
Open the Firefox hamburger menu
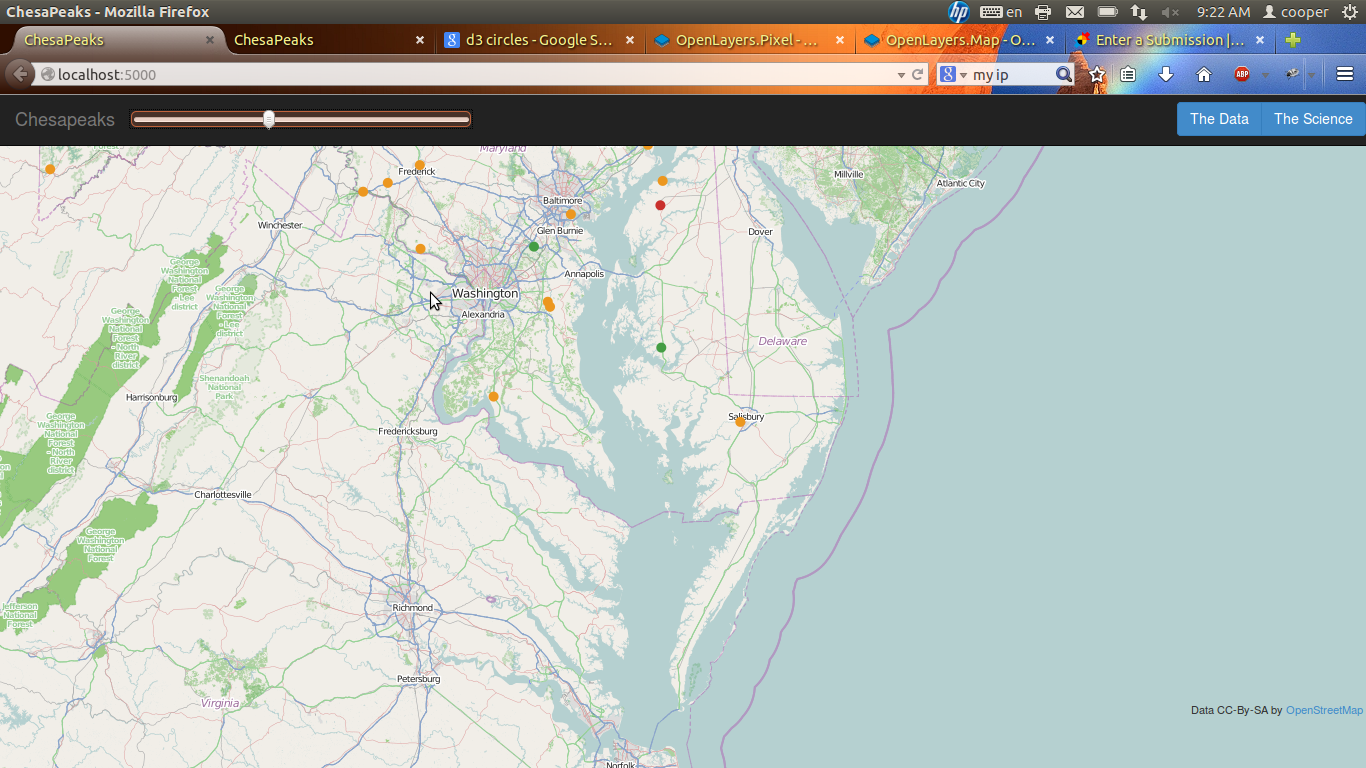tap(1345, 75)
